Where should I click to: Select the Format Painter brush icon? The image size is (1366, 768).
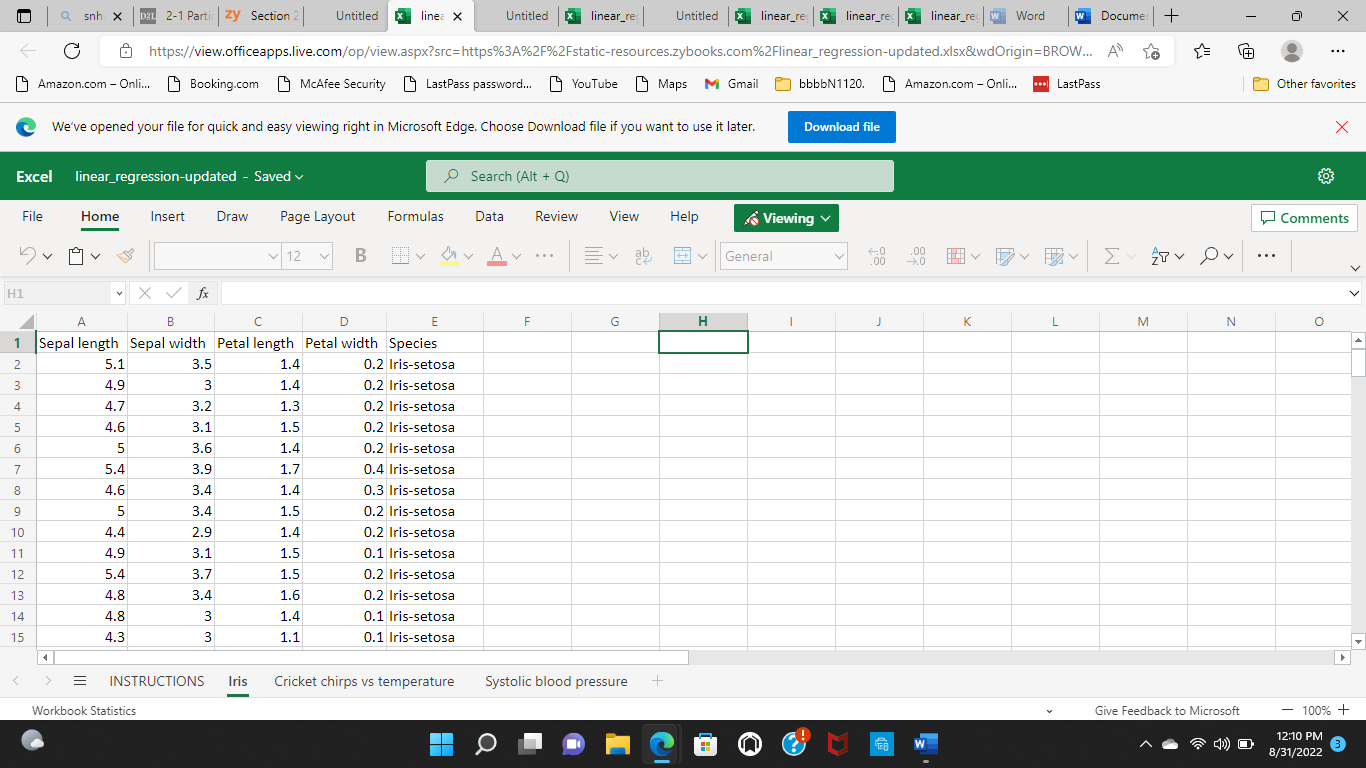[125, 256]
